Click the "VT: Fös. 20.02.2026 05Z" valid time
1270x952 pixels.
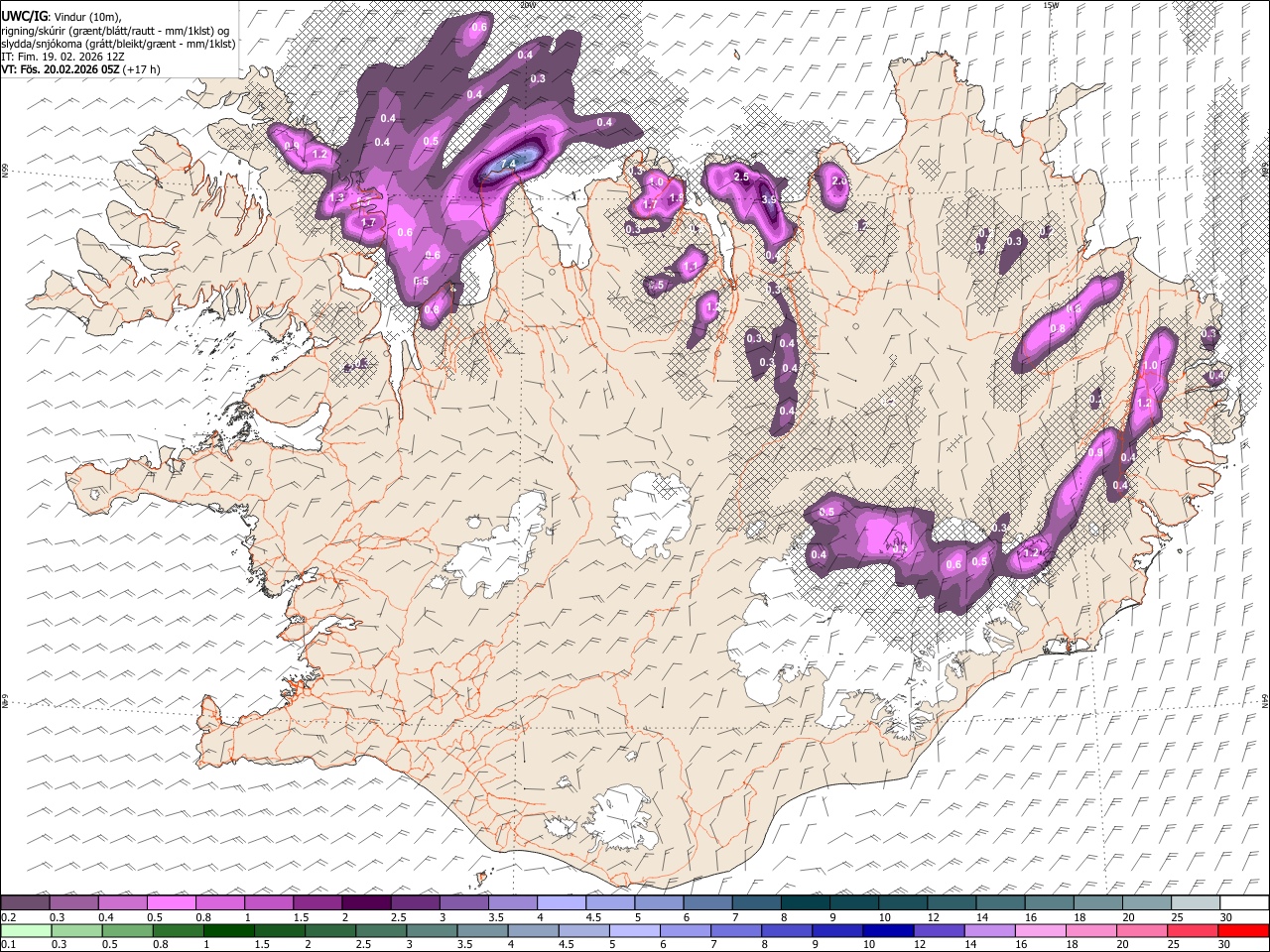61,69
